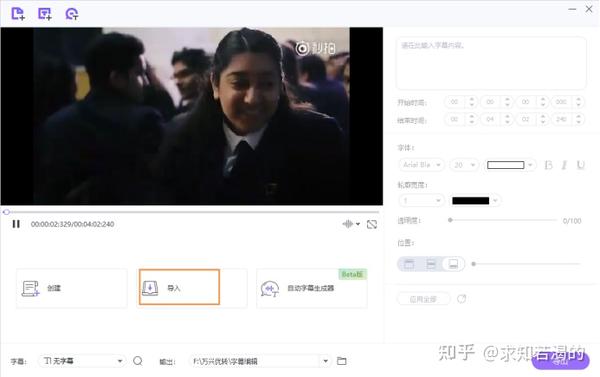The width and height of the screenshot is (600, 377).
Task: Click the auto-generate subtitle icon in top toolbar
Action: coord(72,14)
